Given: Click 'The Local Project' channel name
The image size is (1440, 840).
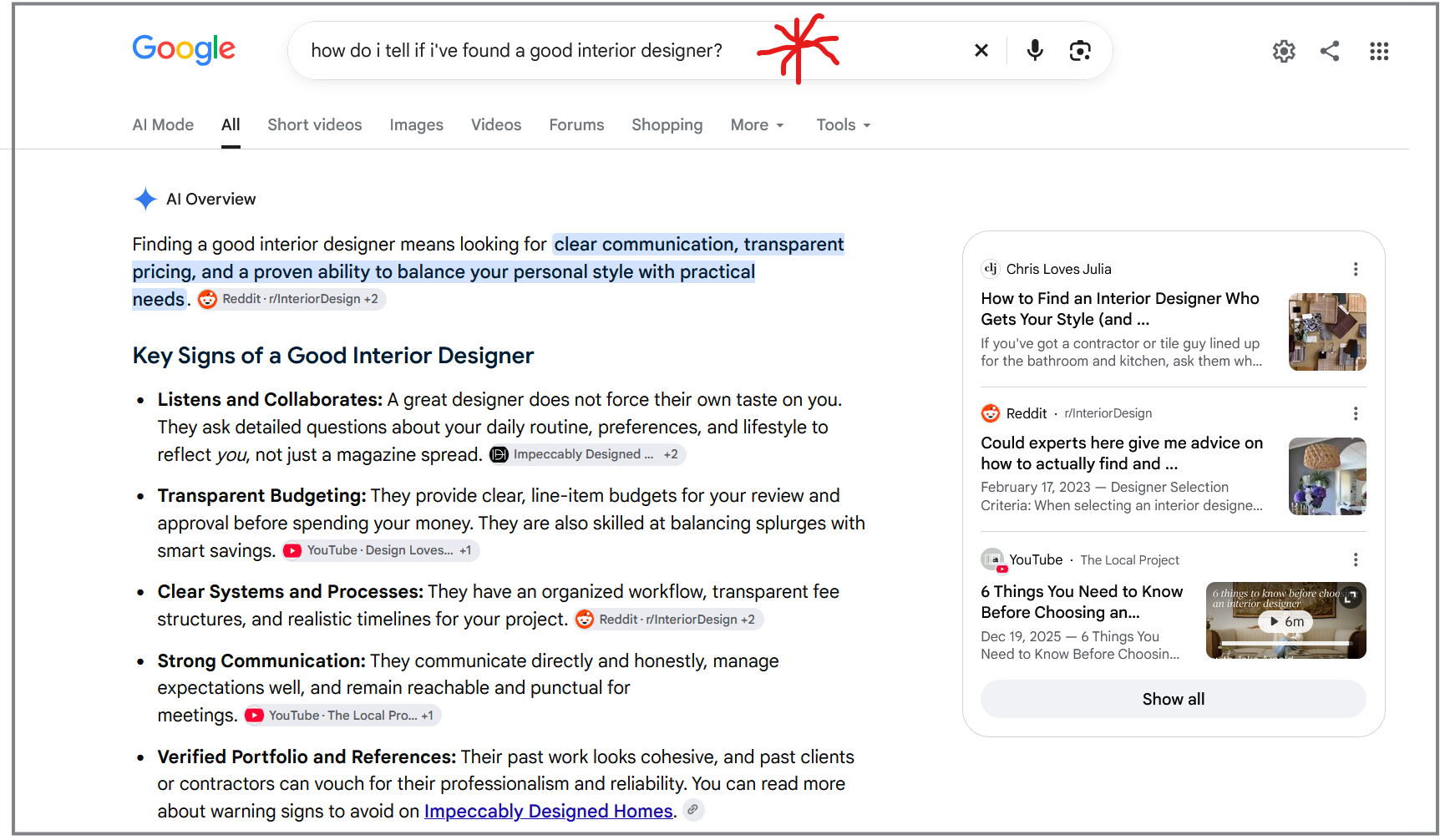Looking at the screenshot, I should [1129, 560].
